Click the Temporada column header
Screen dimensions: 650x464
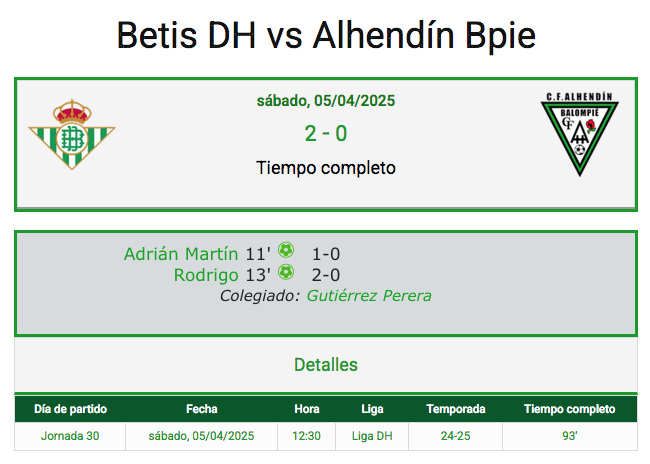[456, 409]
